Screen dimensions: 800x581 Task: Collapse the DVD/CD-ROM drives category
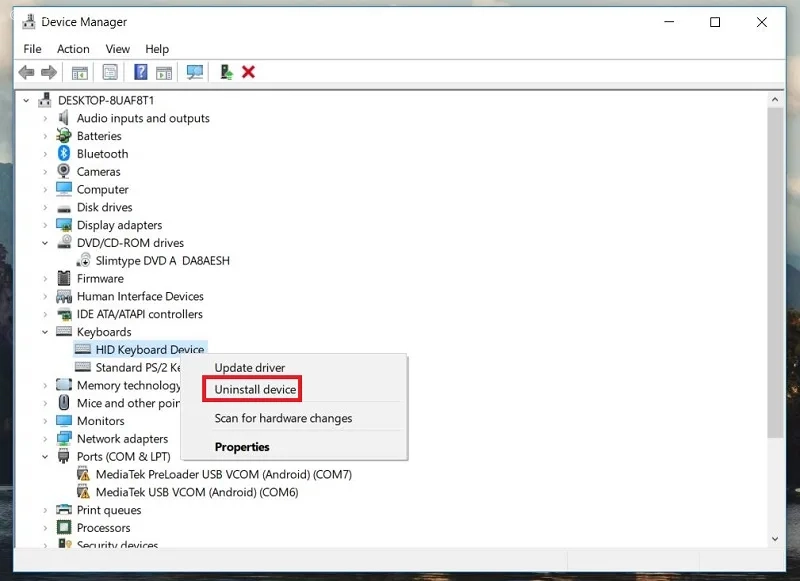pos(45,243)
